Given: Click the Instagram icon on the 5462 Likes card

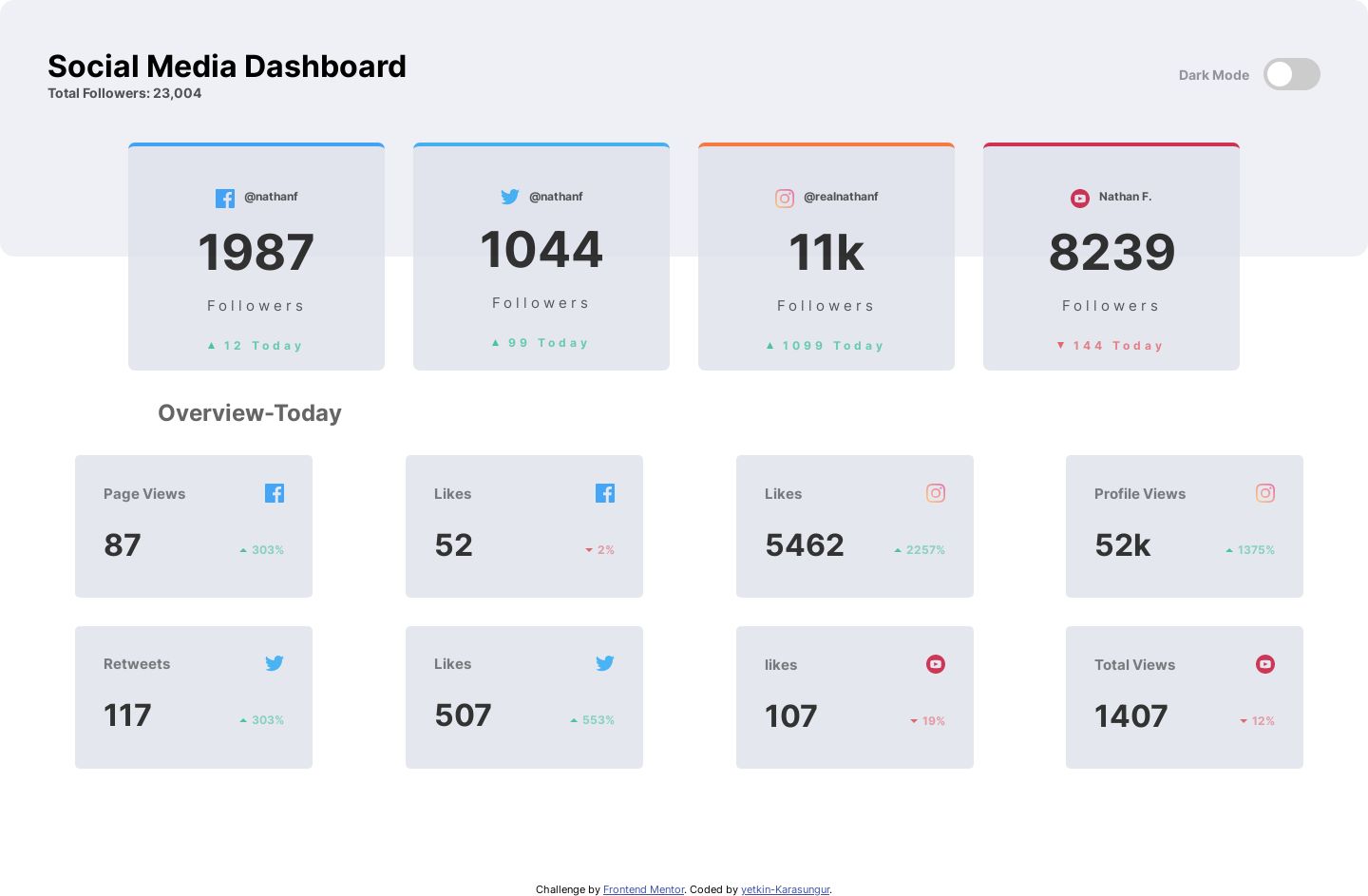Looking at the screenshot, I should click(x=936, y=493).
